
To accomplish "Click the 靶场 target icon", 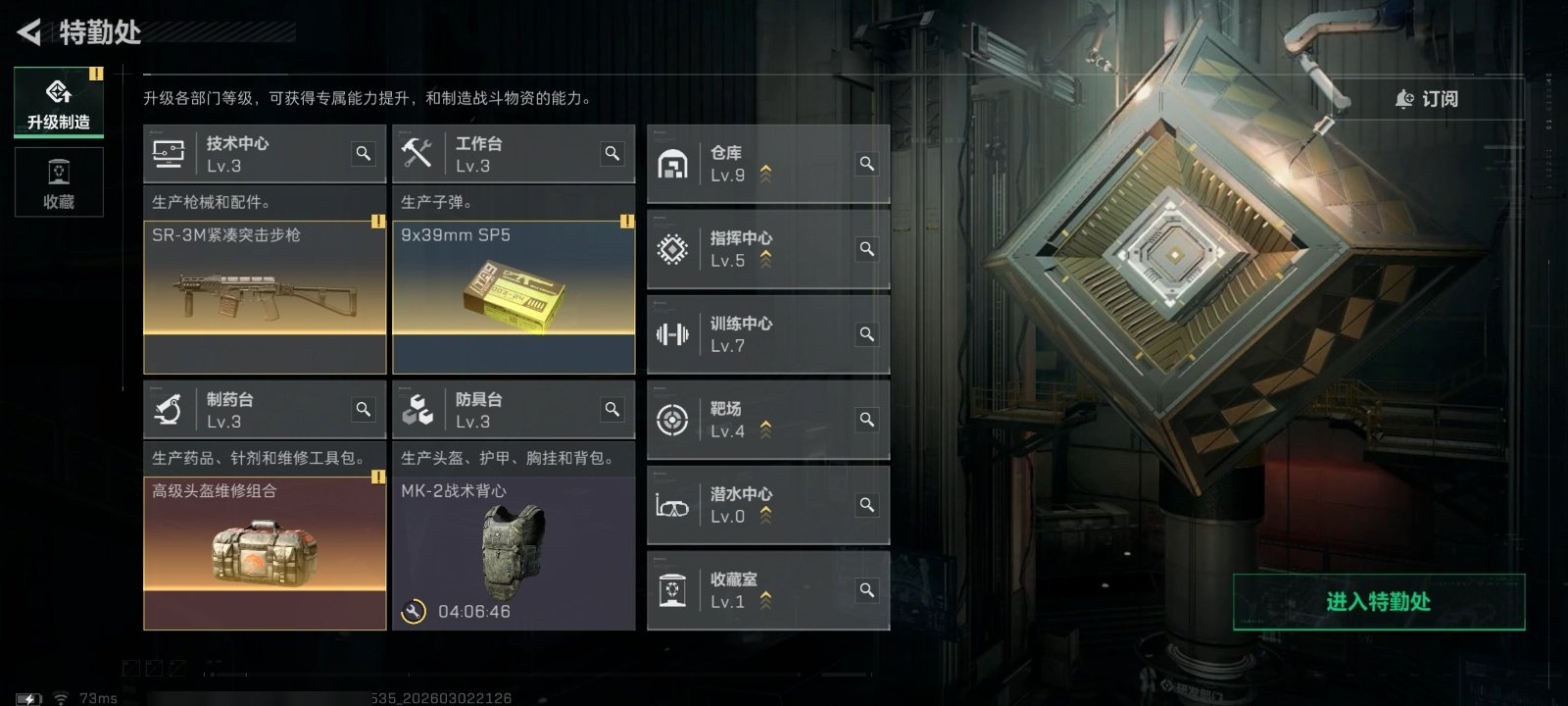I will pos(672,420).
